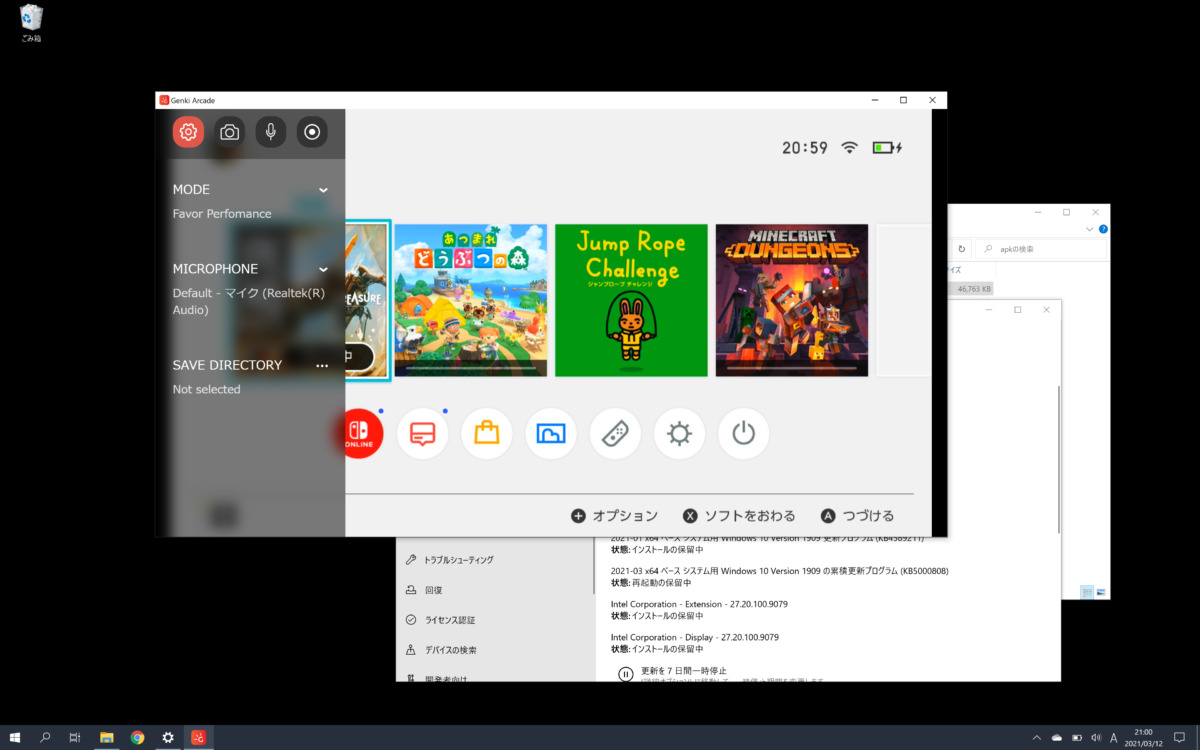
Task: Open the Nintendo eShop bag icon
Action: 487,434
